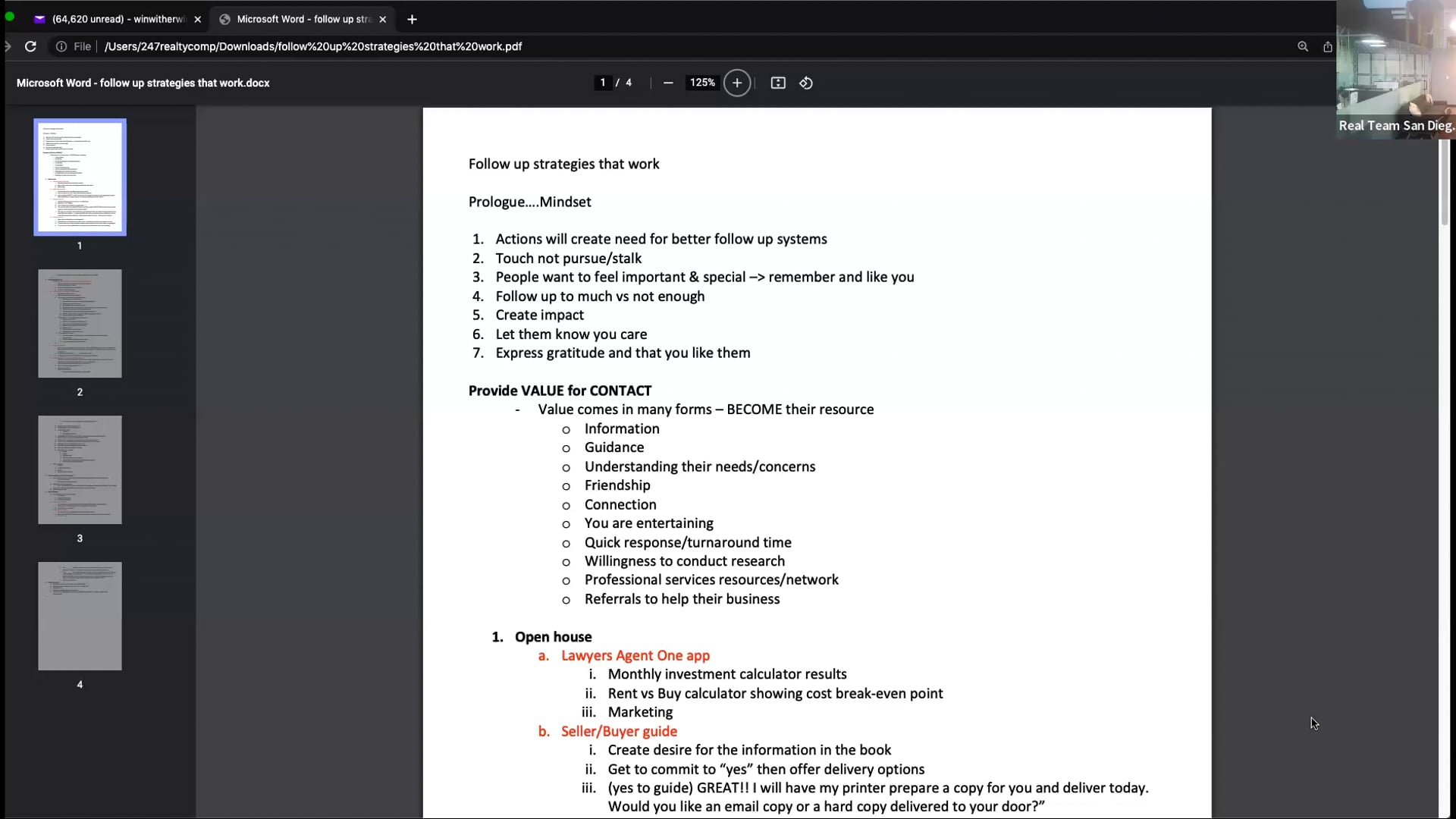
Task: Click the download/share PDF icon
Action: click(x=1328, y=46)
